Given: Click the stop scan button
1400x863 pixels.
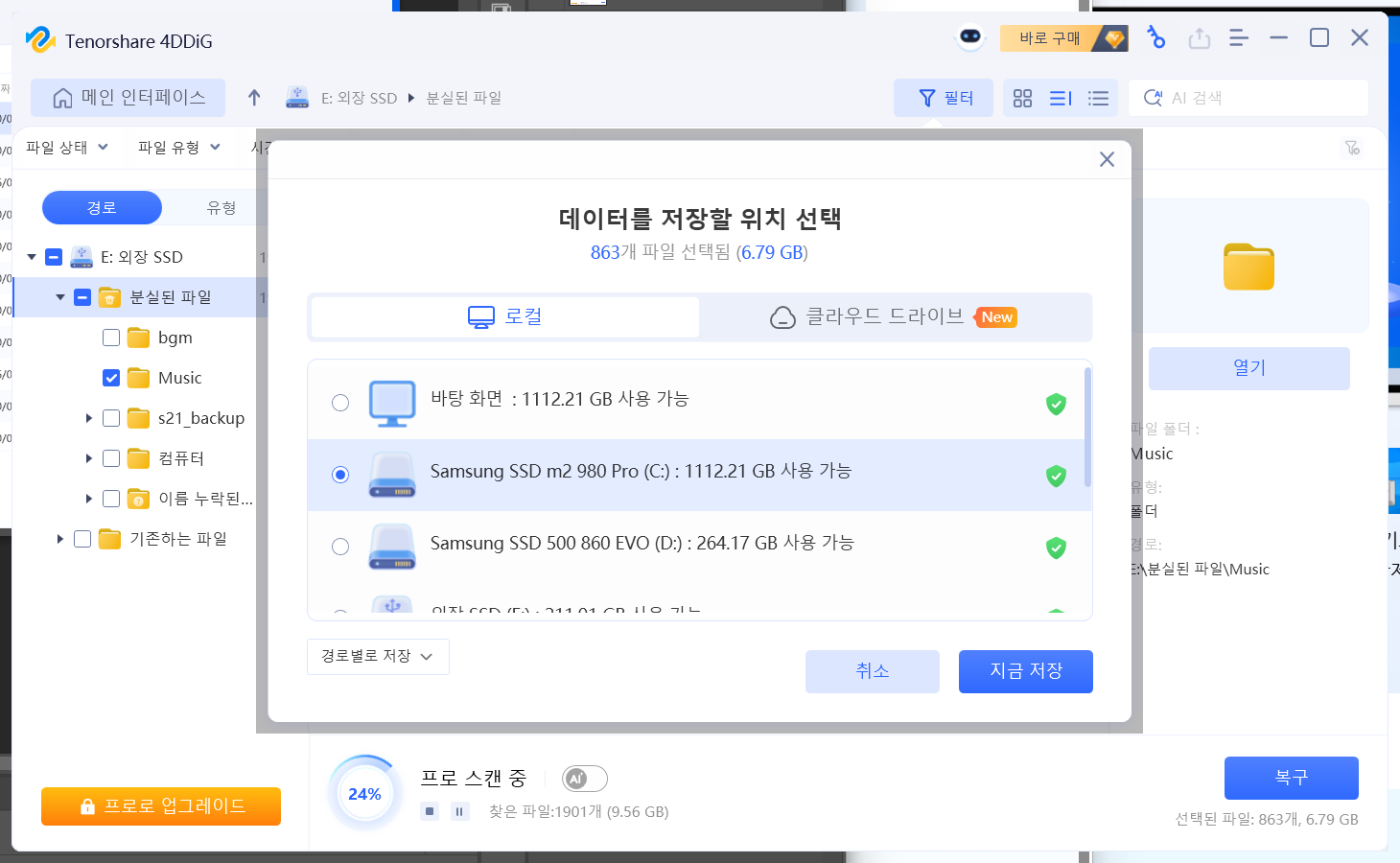Looking at the screenshot, I should tap(430, 811).
